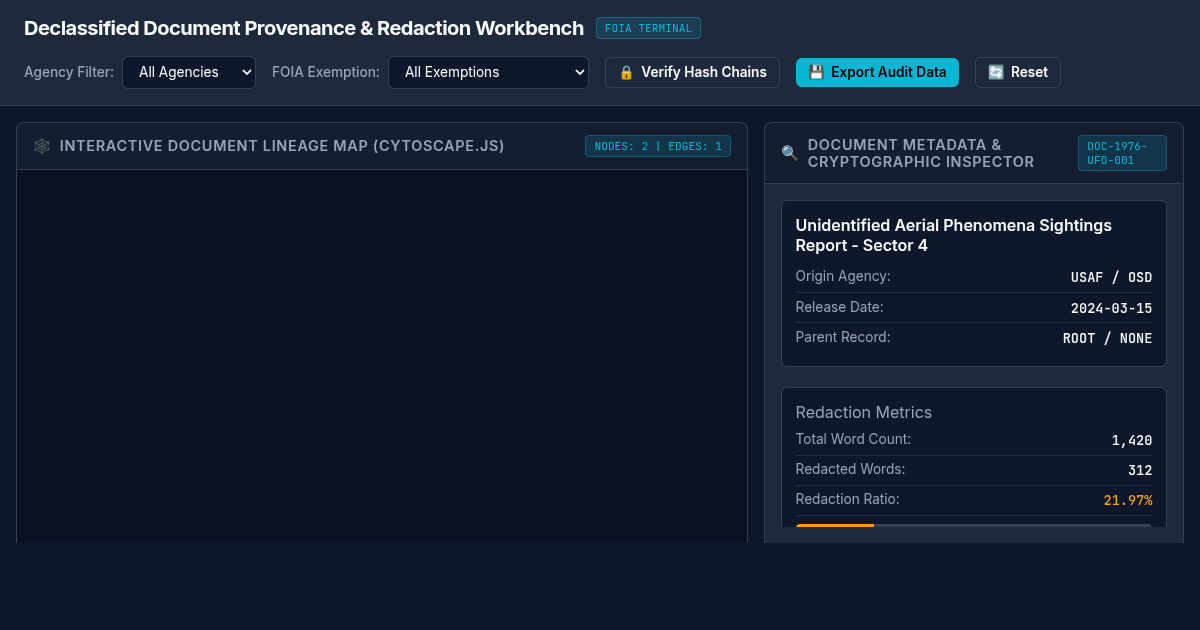
Task: Click the ROOT / NONE parent record value
Action: (x=1107, y=338)
